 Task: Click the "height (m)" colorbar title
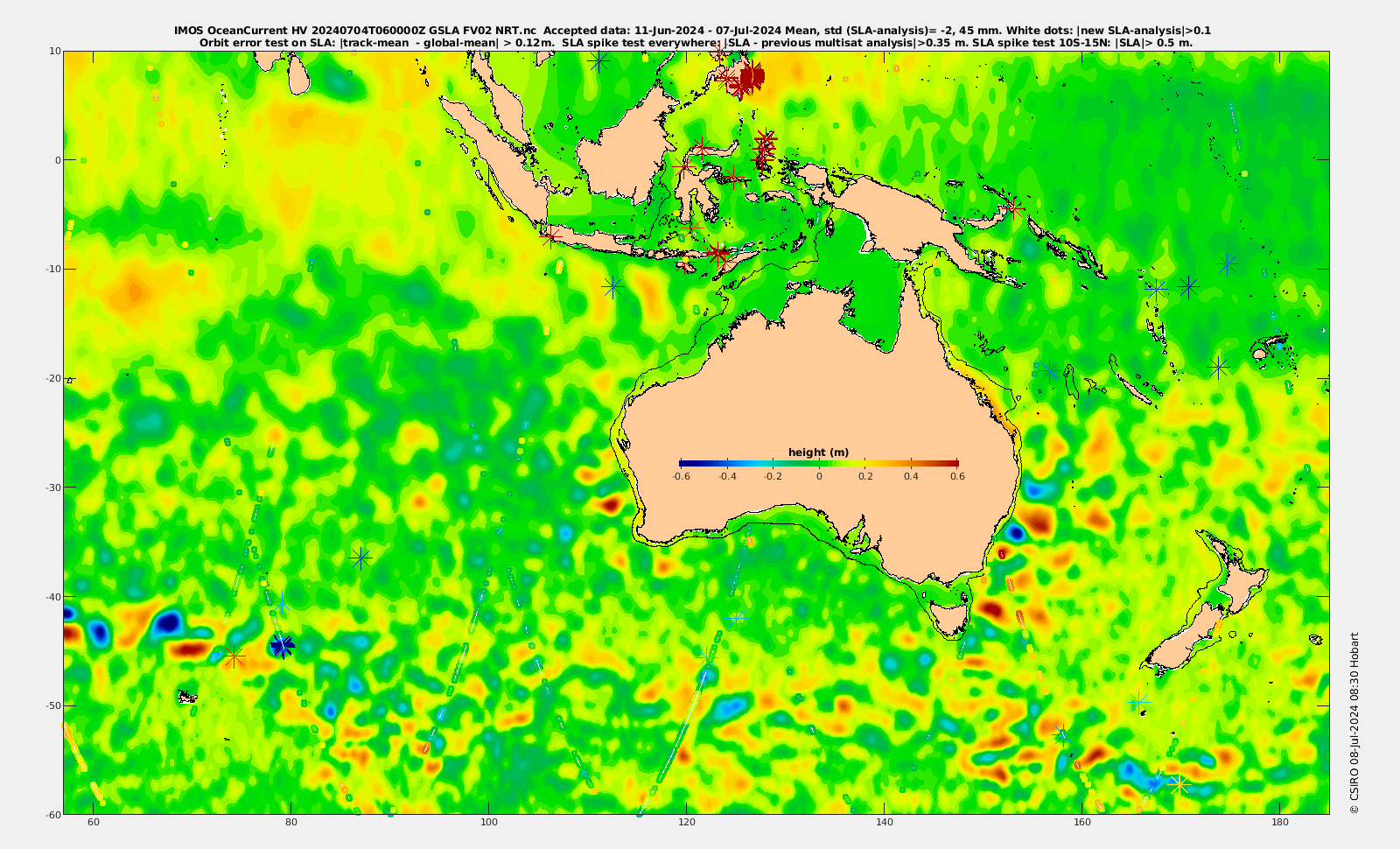point(818,453)
